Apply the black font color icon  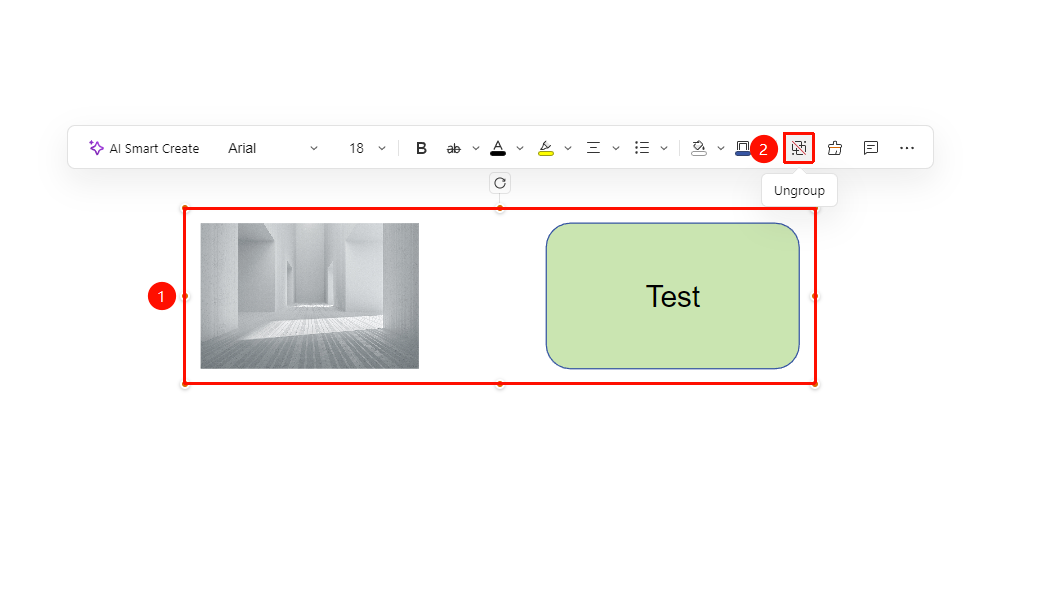pos(498,148)
